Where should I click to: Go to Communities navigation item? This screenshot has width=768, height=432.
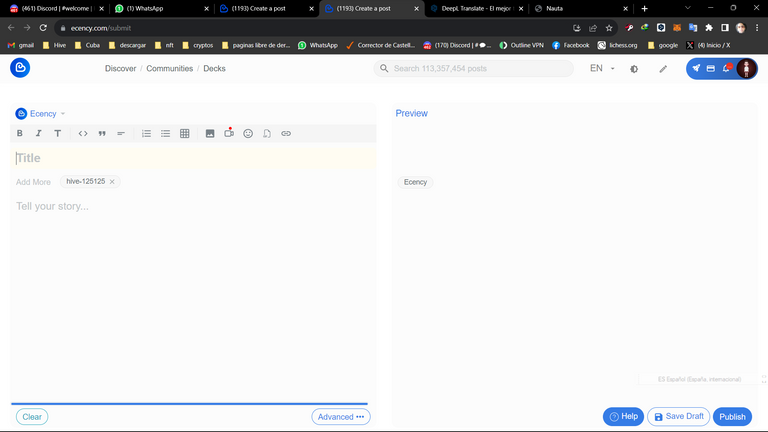169,69
